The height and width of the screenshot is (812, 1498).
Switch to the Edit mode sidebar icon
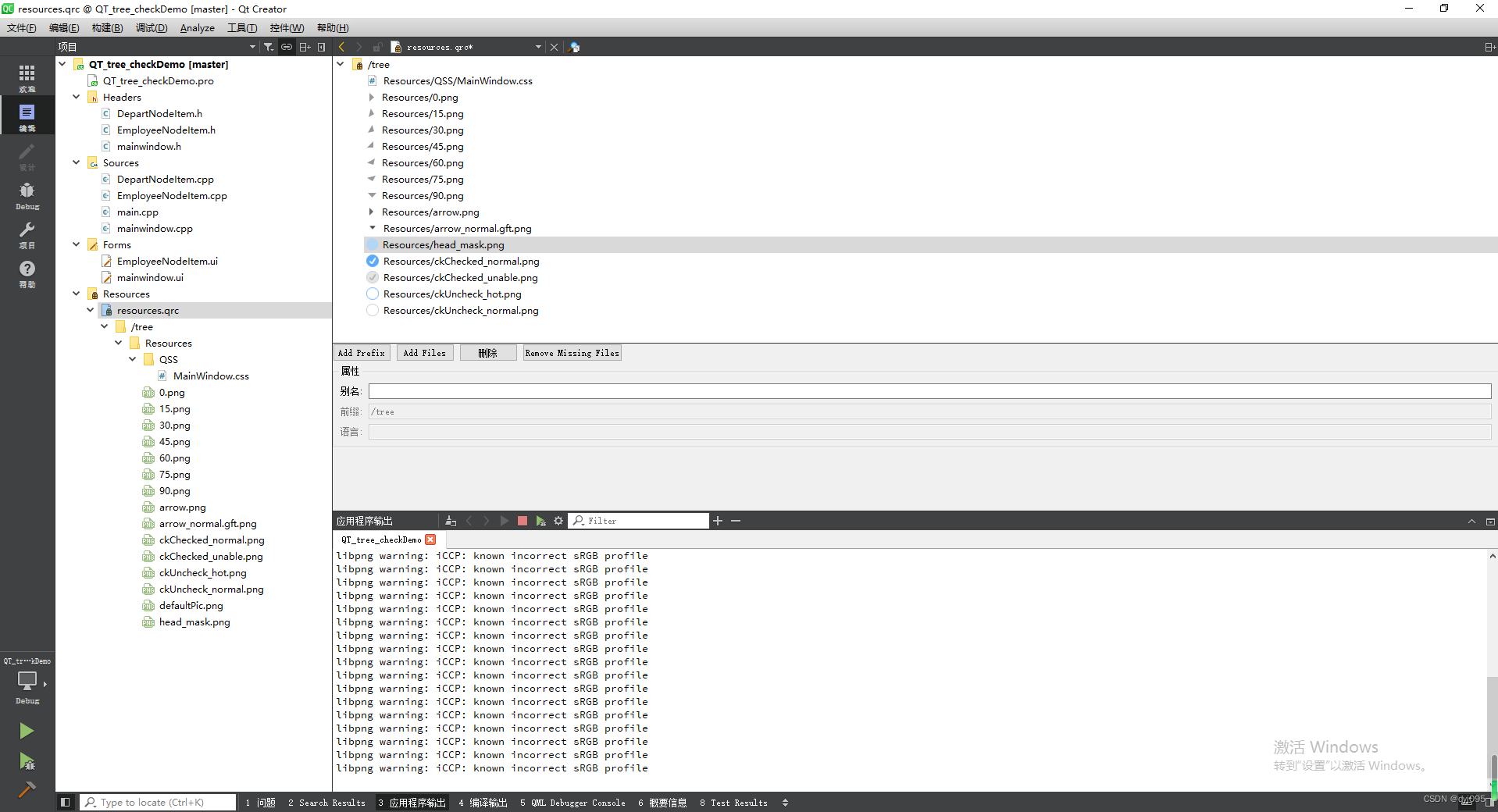coord(27,116)
